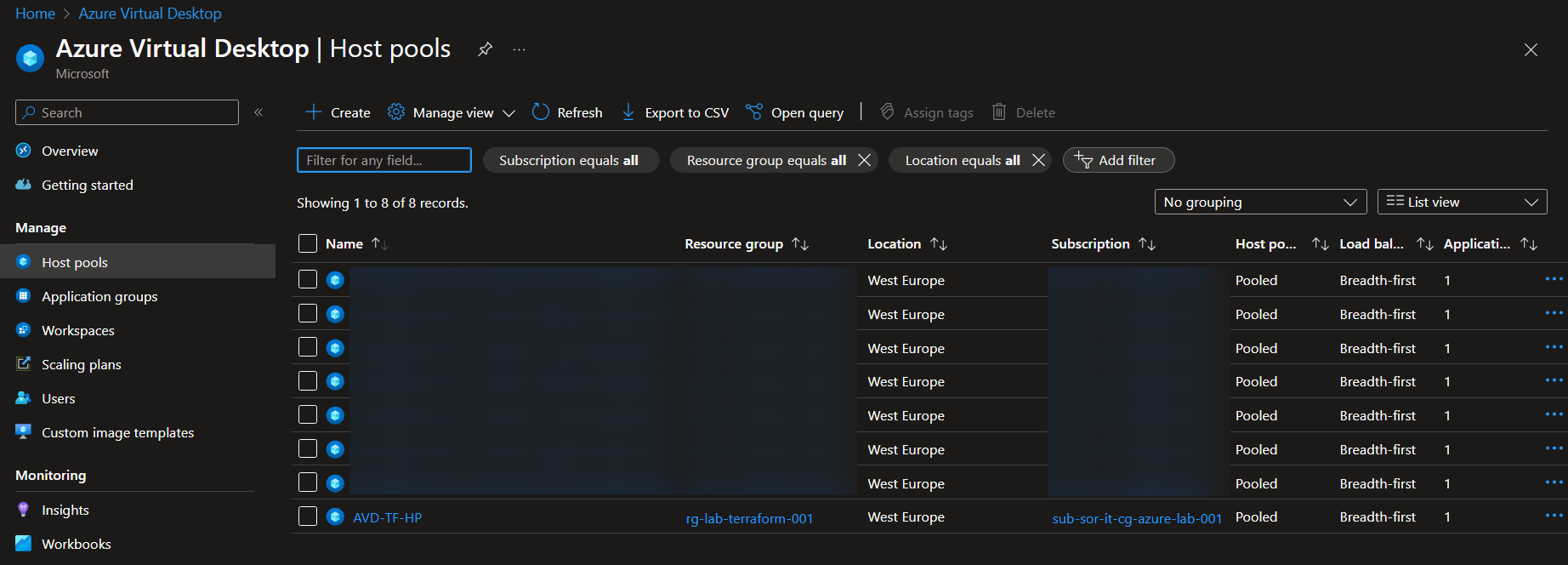Remove the Location filter
The width and height of the screenshot is (1568, 565).
tap(1038, 160)
